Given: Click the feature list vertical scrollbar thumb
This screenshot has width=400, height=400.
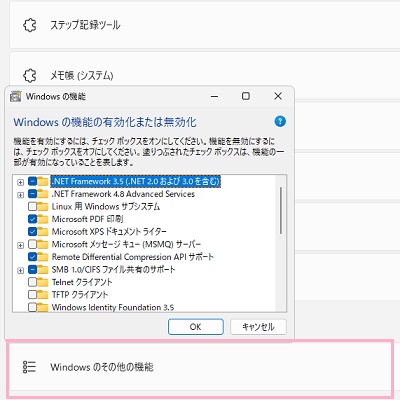Looking at the screenshot, I should [281, 210].
